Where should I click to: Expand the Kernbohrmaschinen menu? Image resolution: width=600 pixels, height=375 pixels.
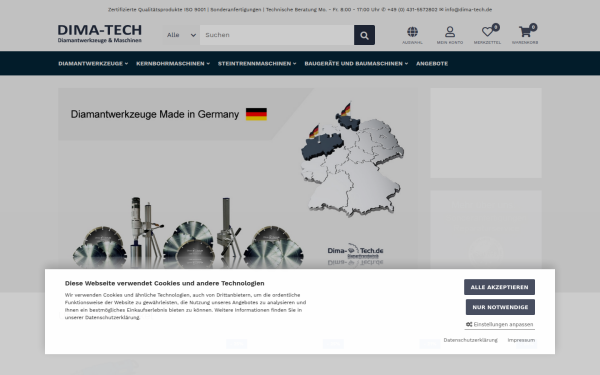tap(173, 64)
